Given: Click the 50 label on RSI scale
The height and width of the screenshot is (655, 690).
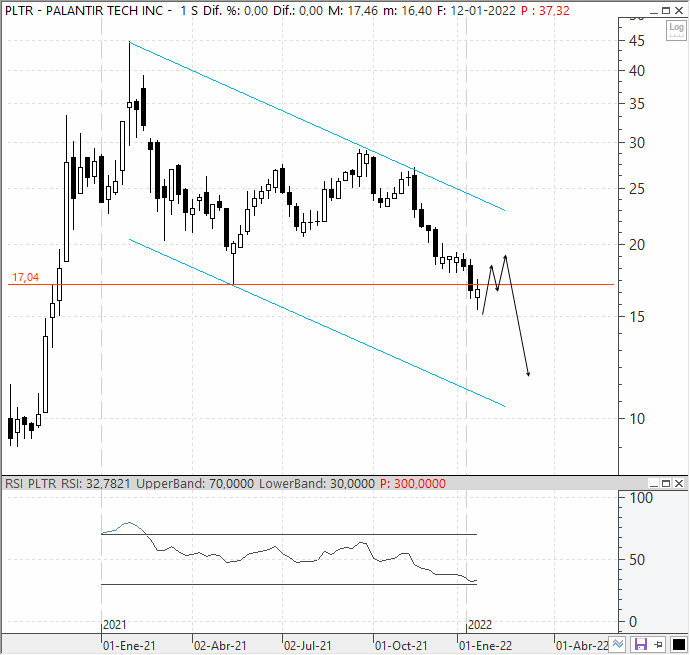Looking at the screenshot, I should click(x=637, y=560).
